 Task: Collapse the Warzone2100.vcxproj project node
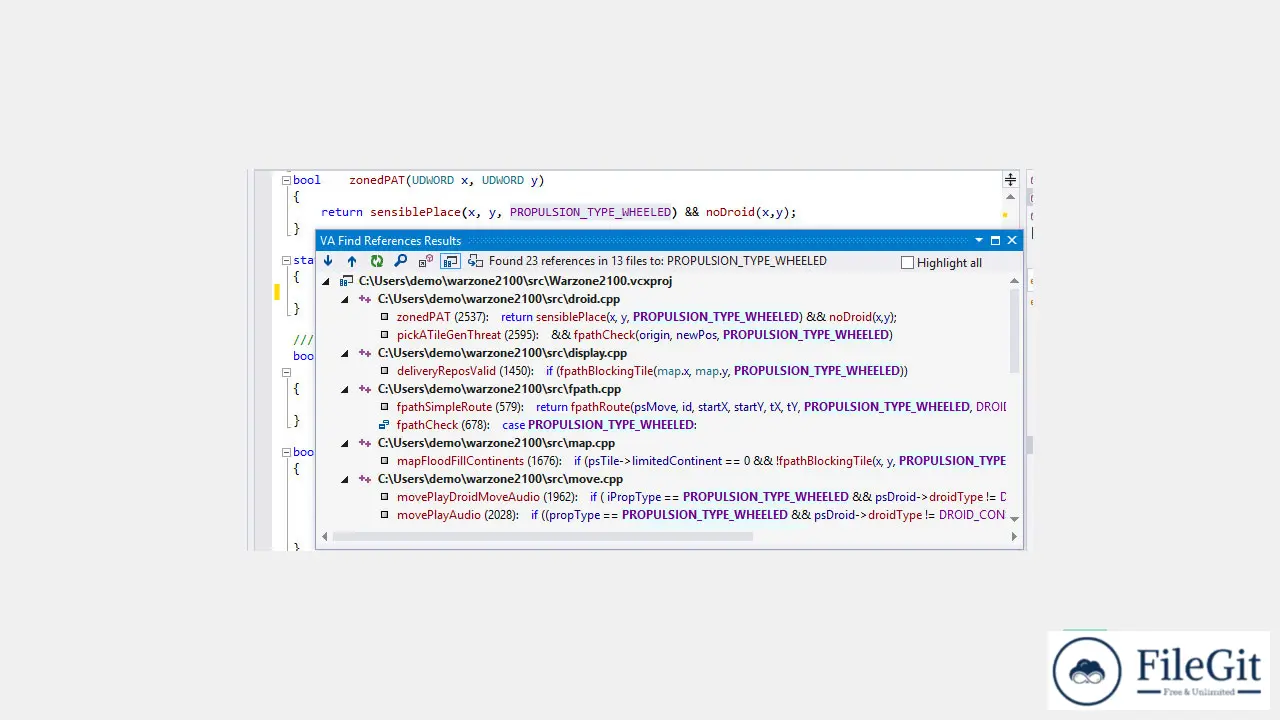click(x=326, y=282)
